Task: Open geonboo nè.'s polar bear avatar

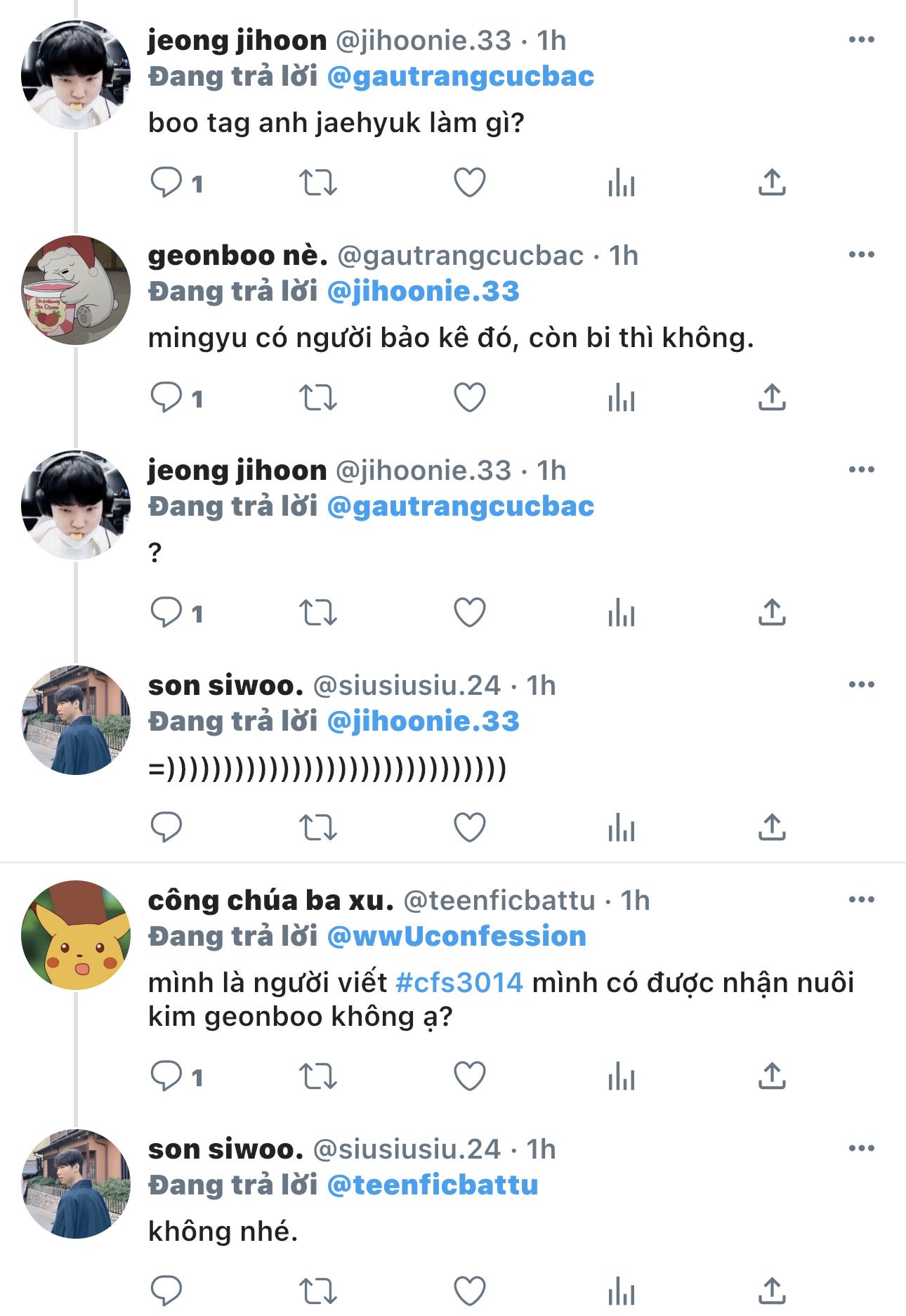Action: (76, 290)
